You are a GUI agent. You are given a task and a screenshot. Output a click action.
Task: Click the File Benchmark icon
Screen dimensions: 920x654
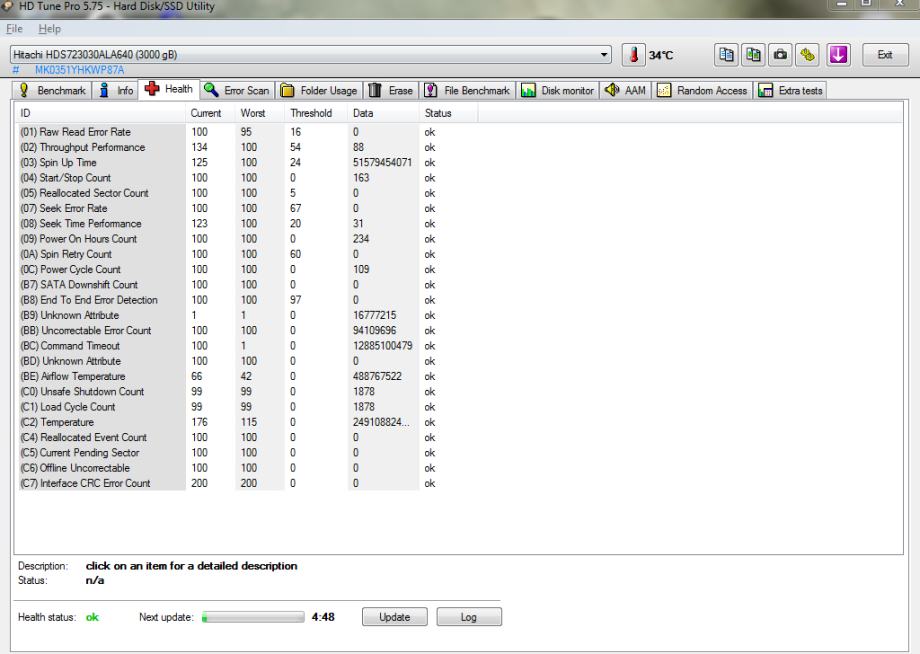point(431,90)
